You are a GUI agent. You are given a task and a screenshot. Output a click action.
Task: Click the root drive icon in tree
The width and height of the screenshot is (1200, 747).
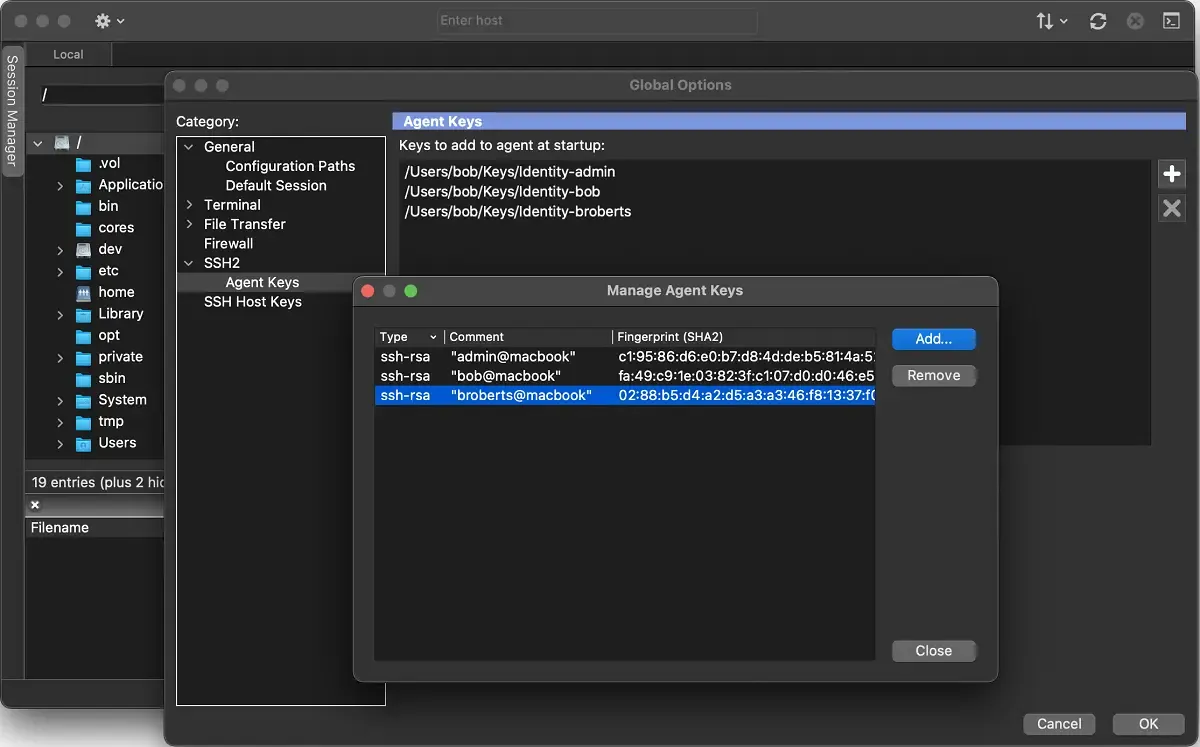tap(62, 143)
